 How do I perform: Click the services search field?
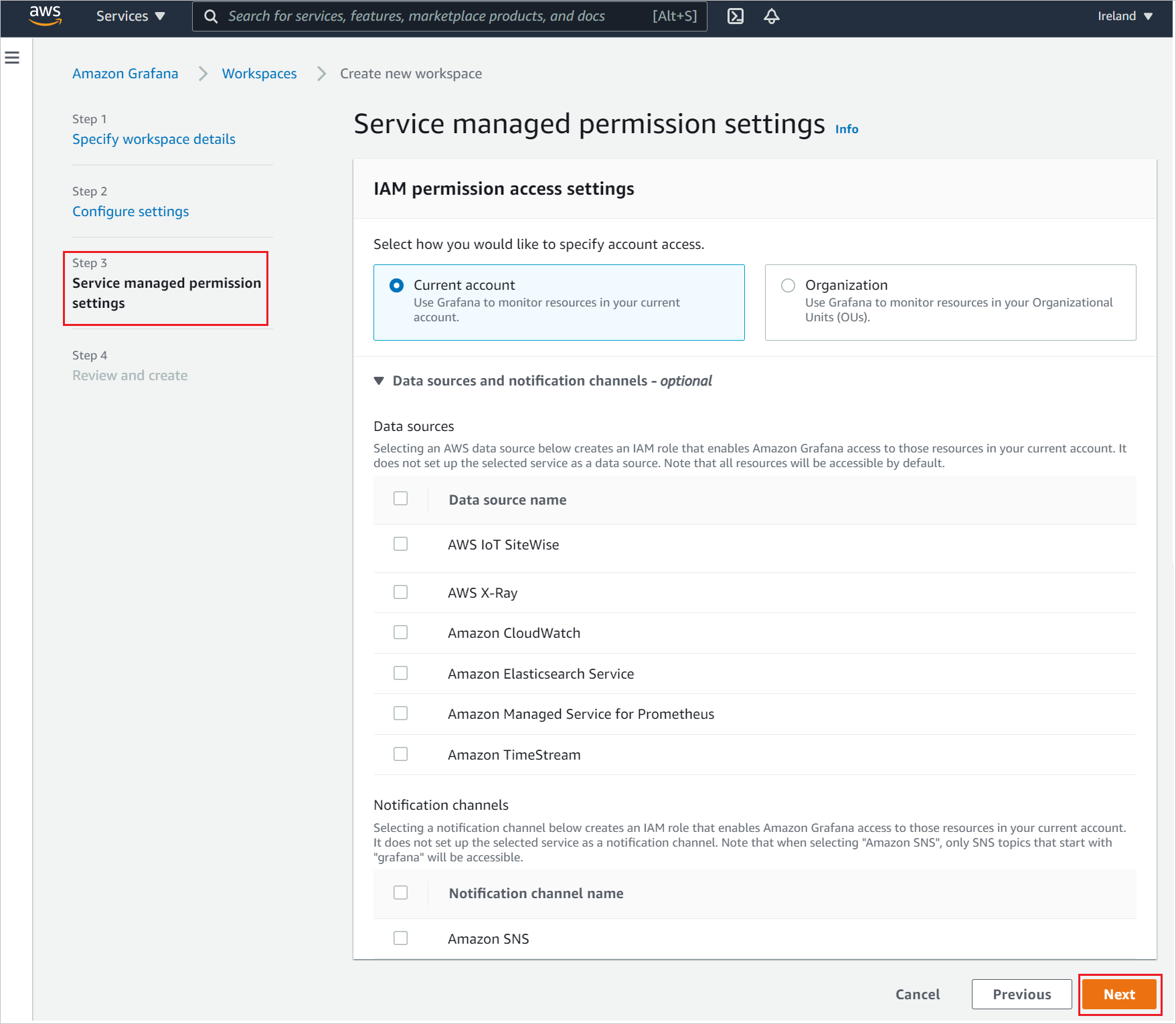coord(450,16)
